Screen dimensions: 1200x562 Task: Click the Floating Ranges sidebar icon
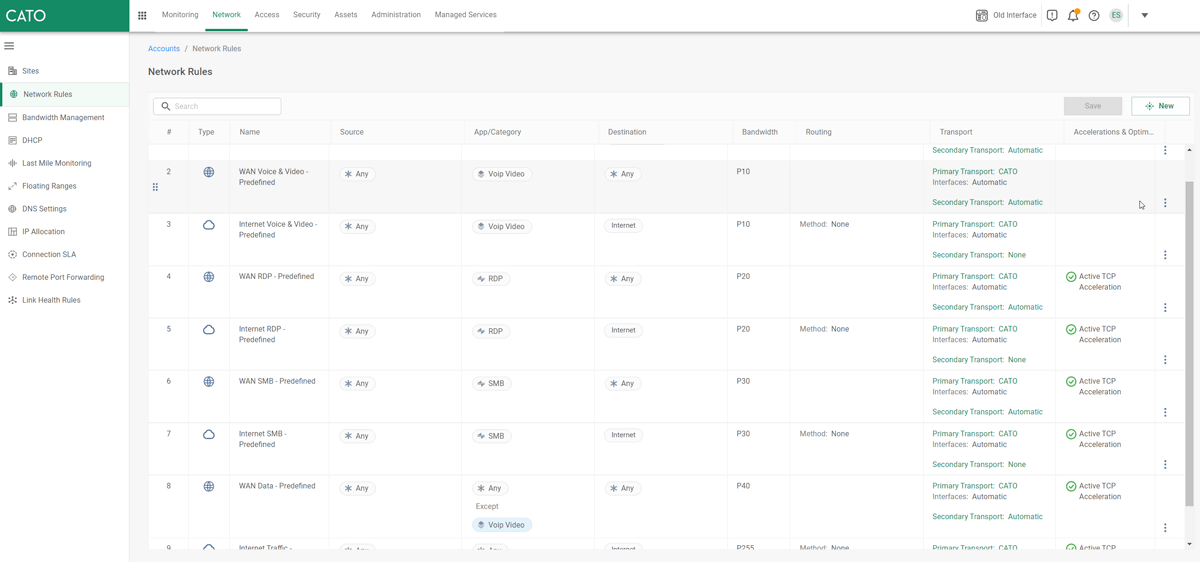12,186
